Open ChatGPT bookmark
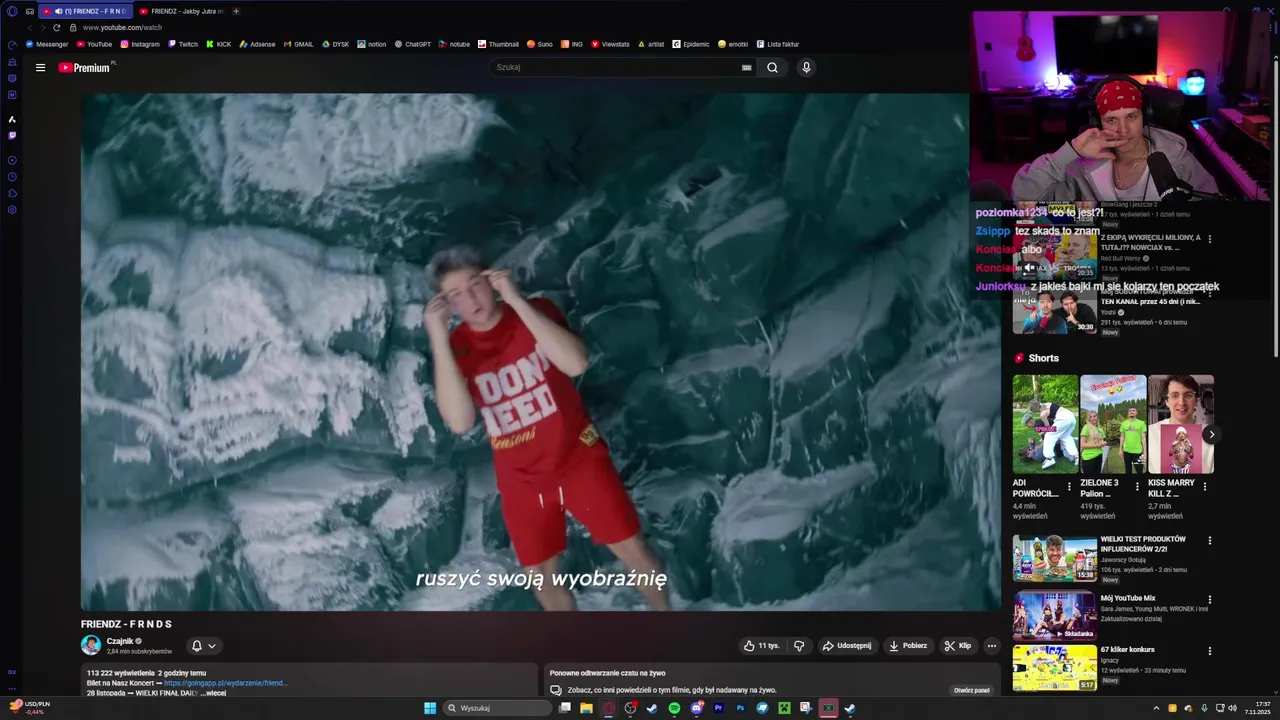This screenshot has width=1280, height=720. (x=413, y=44)
